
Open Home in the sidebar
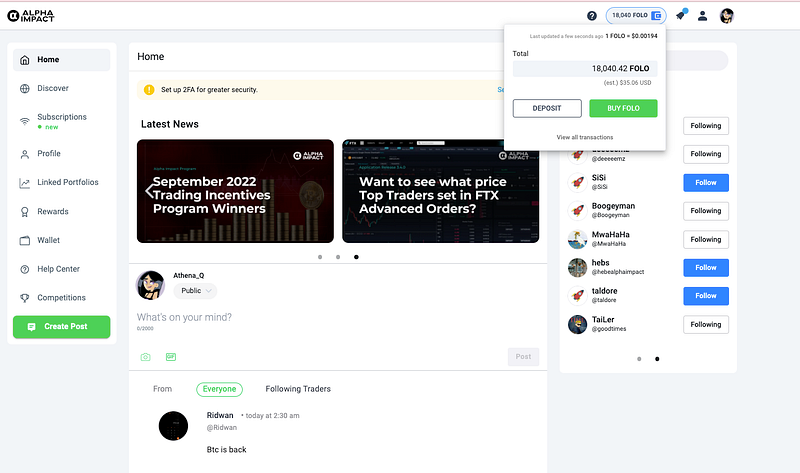coord(62,60)
